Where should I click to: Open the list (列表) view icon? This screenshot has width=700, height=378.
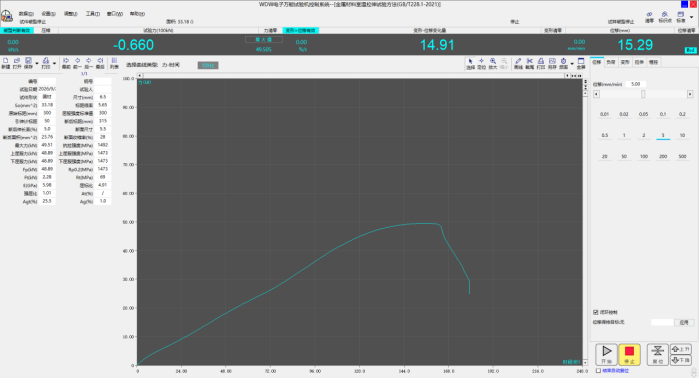coord(114,63)
